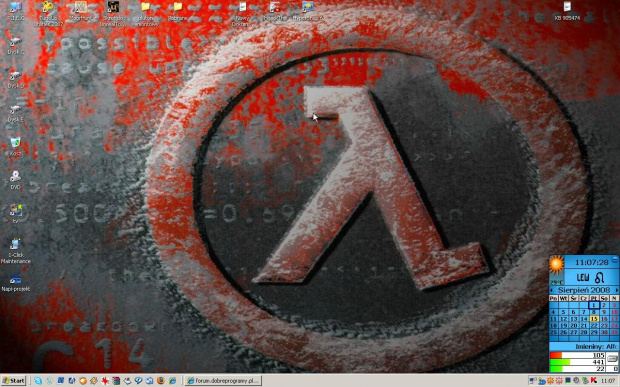Open Internet Explorer quick launch icon
This screenshot has height=387, width=620.
(172, 381)
